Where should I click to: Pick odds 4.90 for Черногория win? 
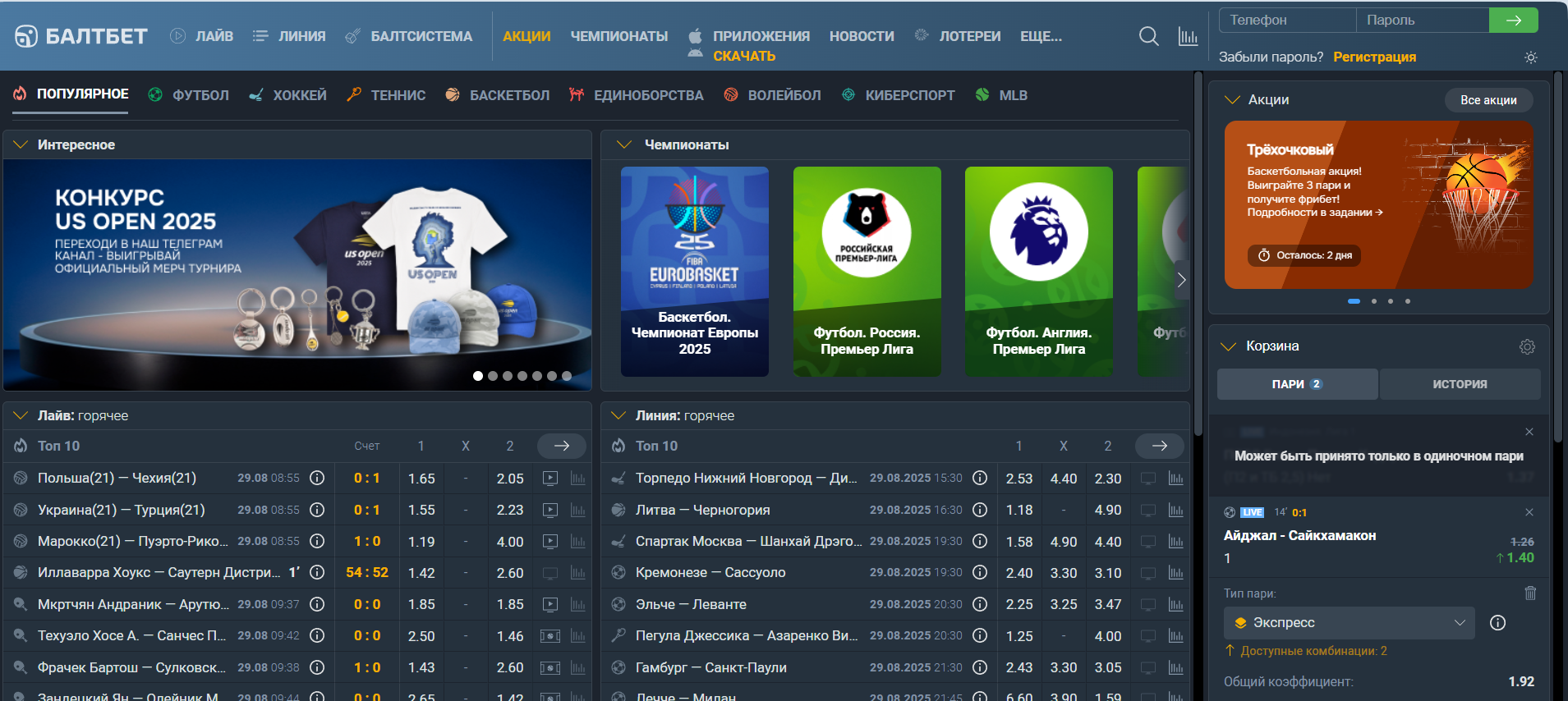coord(1108,510)
